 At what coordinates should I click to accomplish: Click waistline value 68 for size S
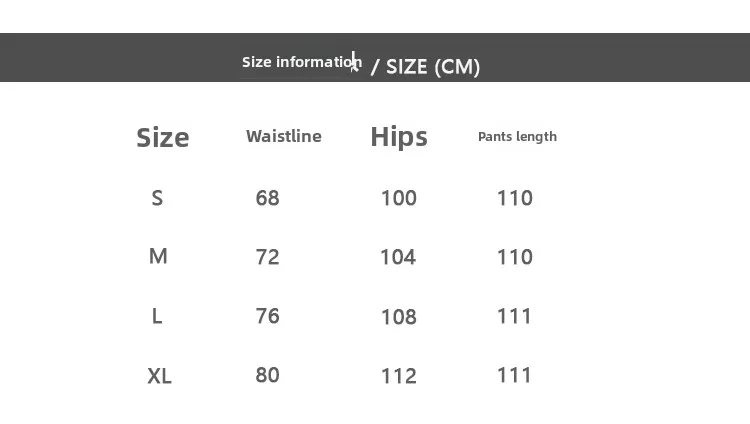click(268, 198)
